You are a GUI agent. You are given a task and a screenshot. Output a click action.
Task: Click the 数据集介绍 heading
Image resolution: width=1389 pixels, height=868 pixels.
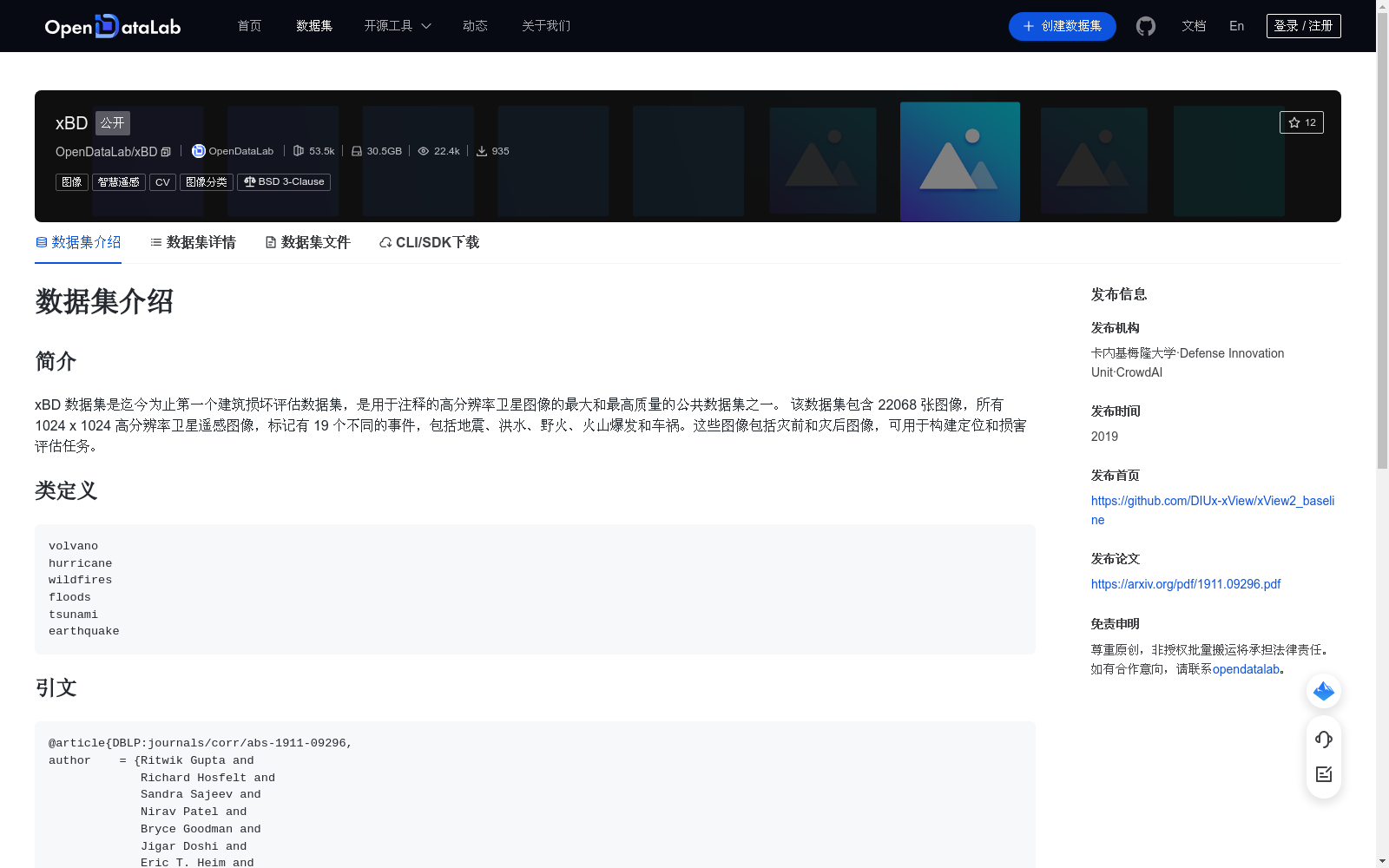point(104,302)
